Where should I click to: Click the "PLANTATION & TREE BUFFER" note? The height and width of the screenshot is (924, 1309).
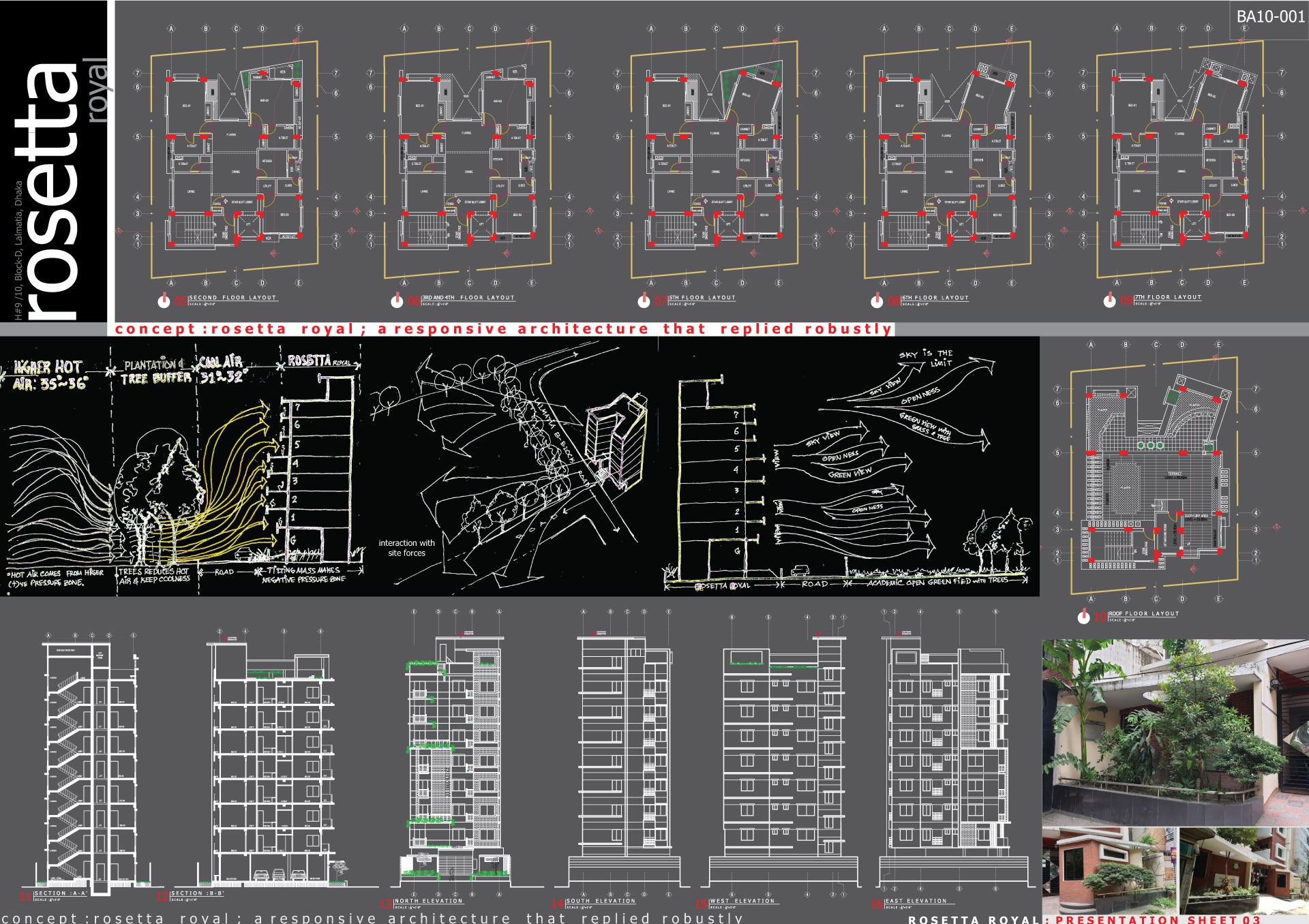pos(156,371)
